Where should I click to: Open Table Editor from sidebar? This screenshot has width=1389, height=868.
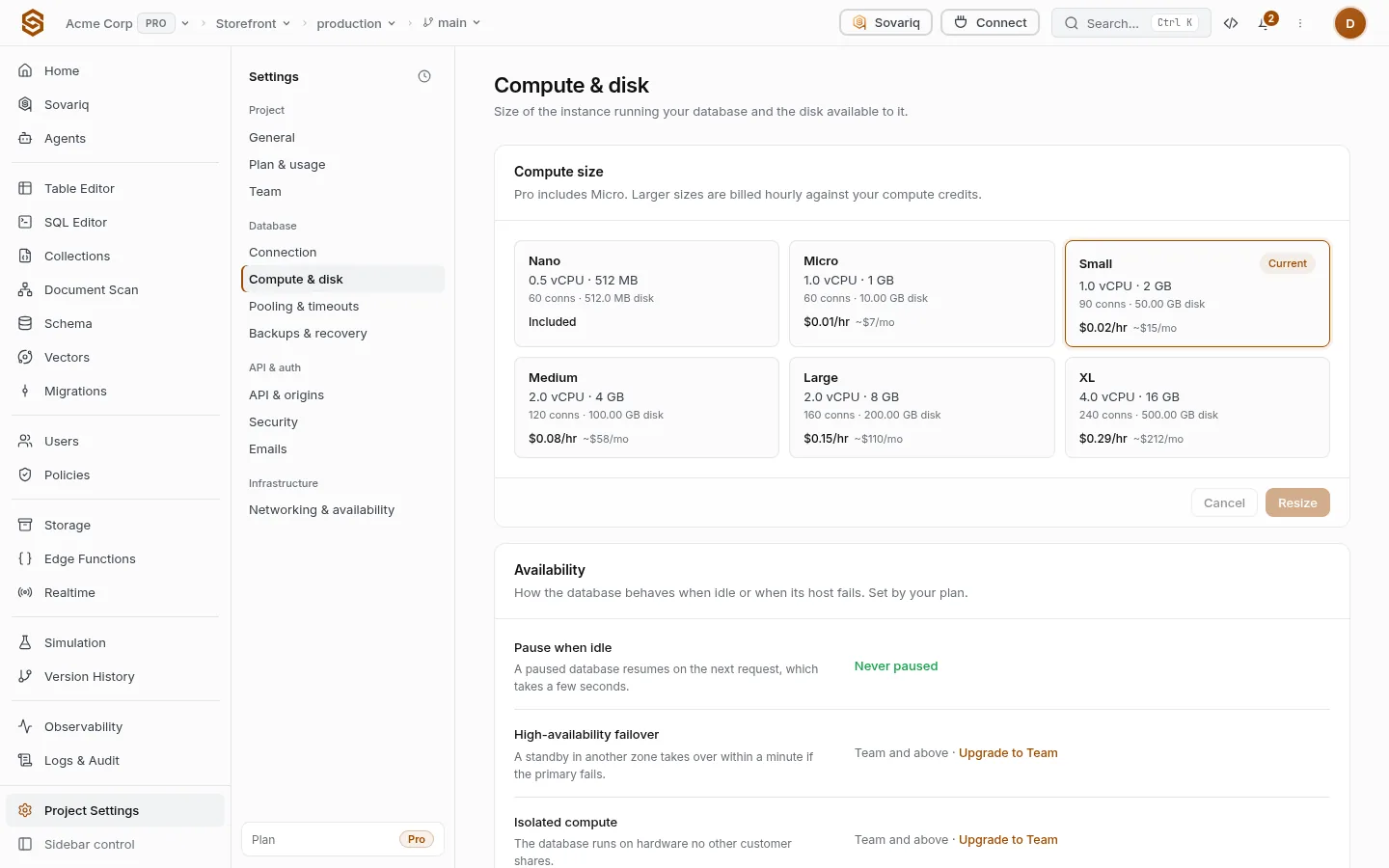pos(116,188)
